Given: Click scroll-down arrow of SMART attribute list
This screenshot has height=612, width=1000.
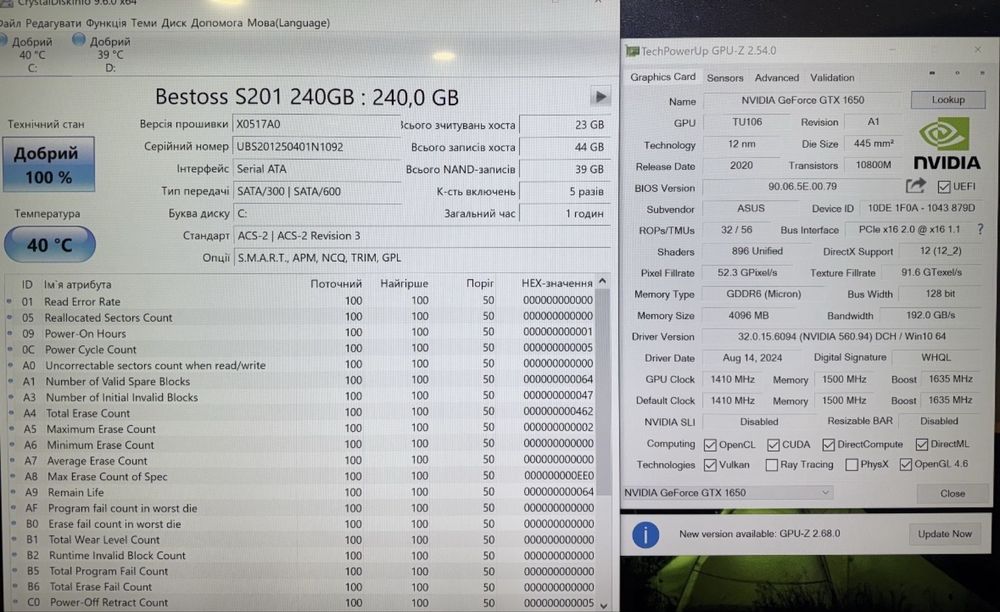Looking at the screenshot, I should [603, 605].
